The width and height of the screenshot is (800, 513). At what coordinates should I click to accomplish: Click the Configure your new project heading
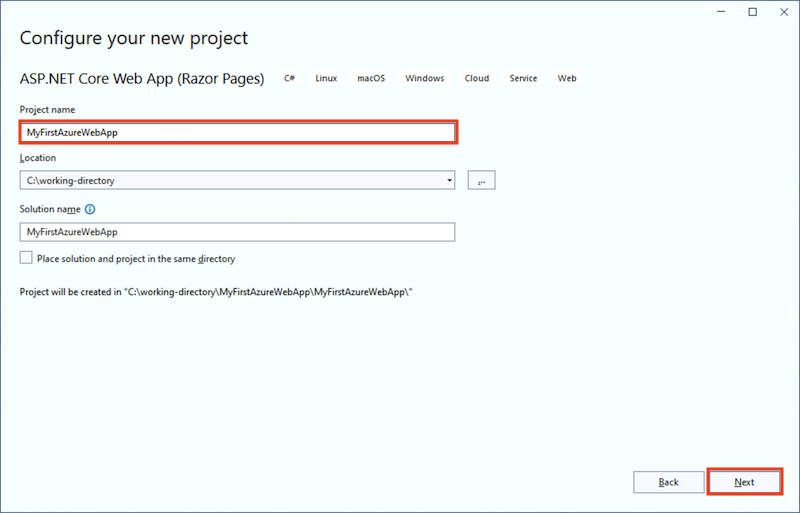coord(134,38)
